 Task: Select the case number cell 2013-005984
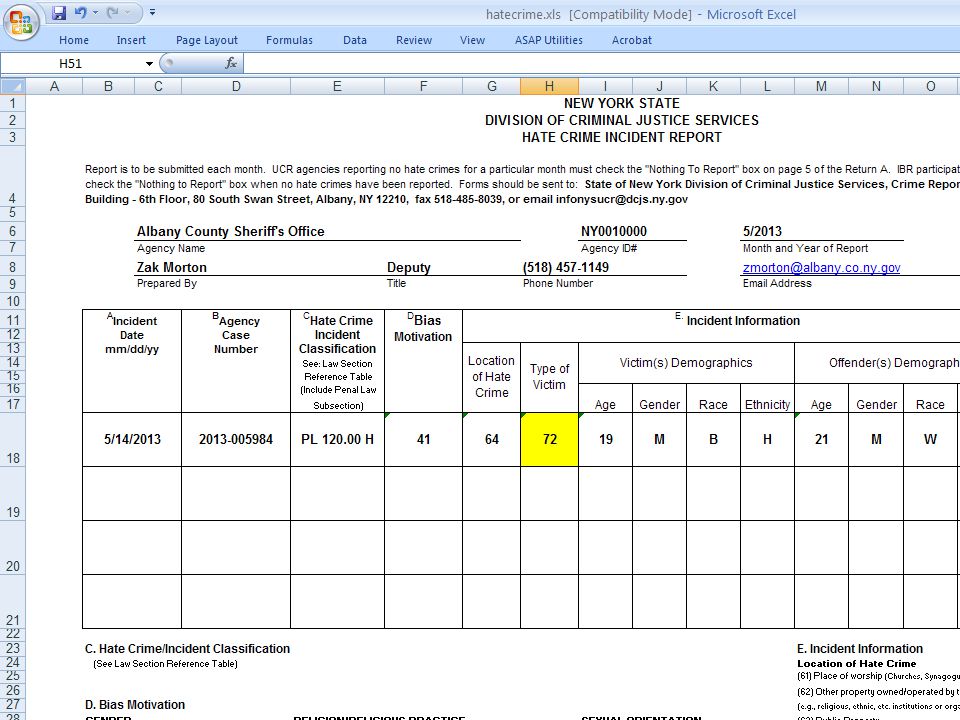[x=236, y=440]
